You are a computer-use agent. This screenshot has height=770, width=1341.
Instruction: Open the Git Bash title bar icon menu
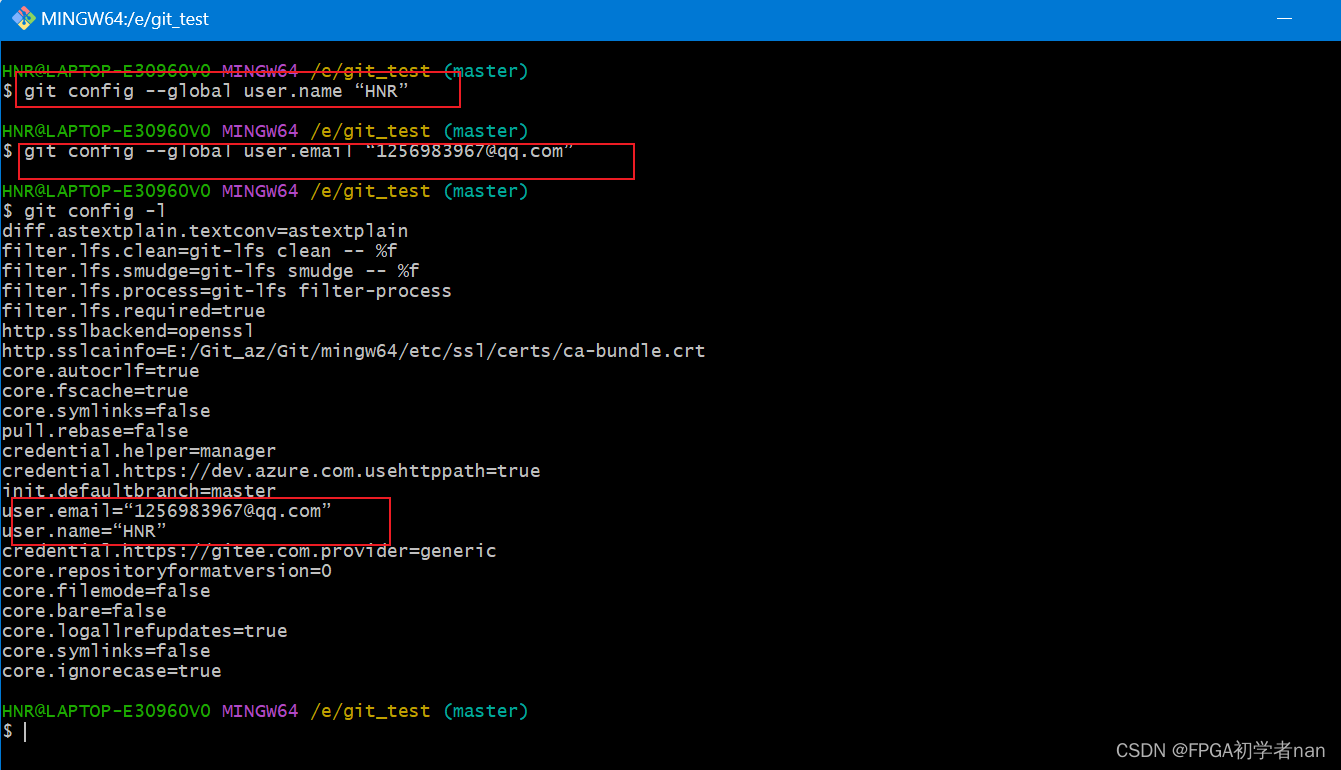(22, 19)
